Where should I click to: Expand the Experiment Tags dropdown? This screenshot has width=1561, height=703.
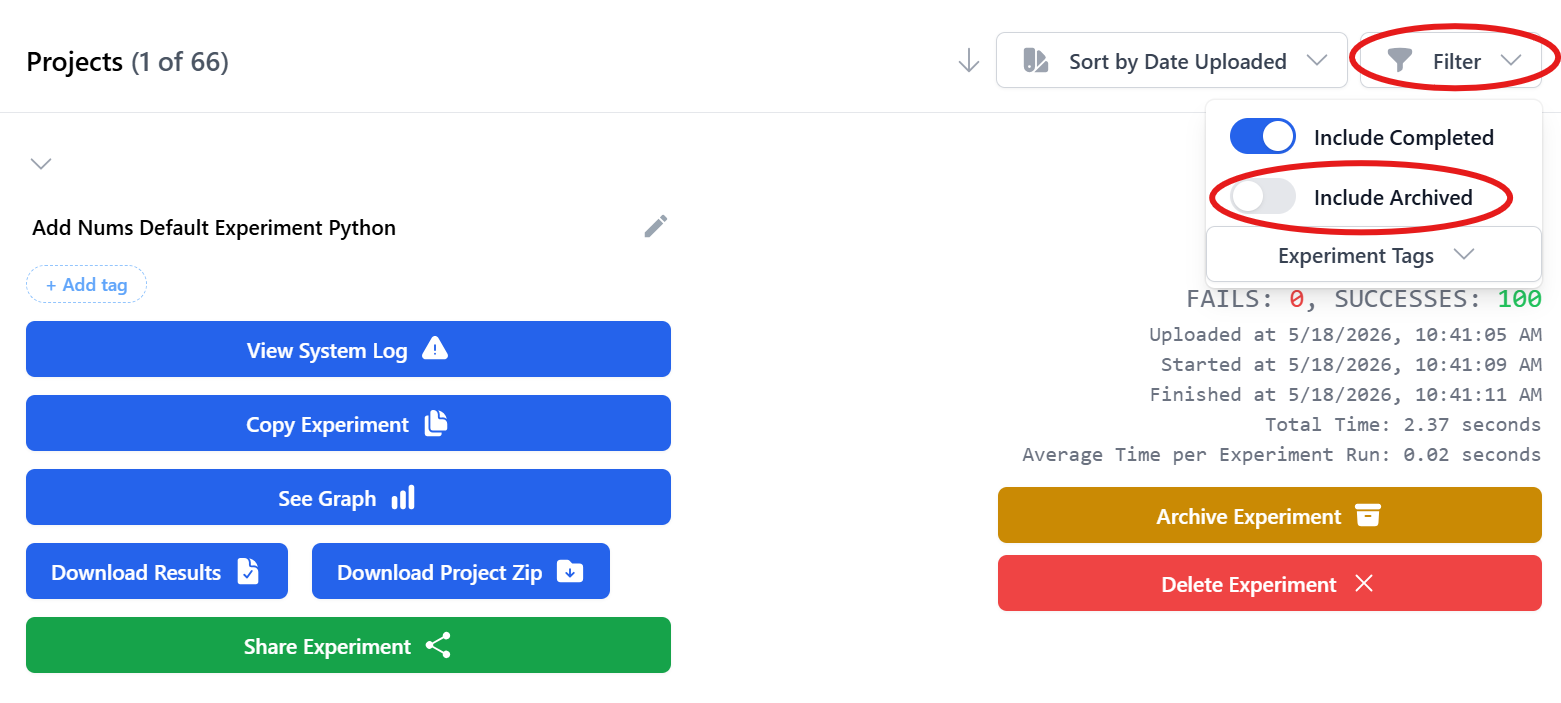(1374, 255)
